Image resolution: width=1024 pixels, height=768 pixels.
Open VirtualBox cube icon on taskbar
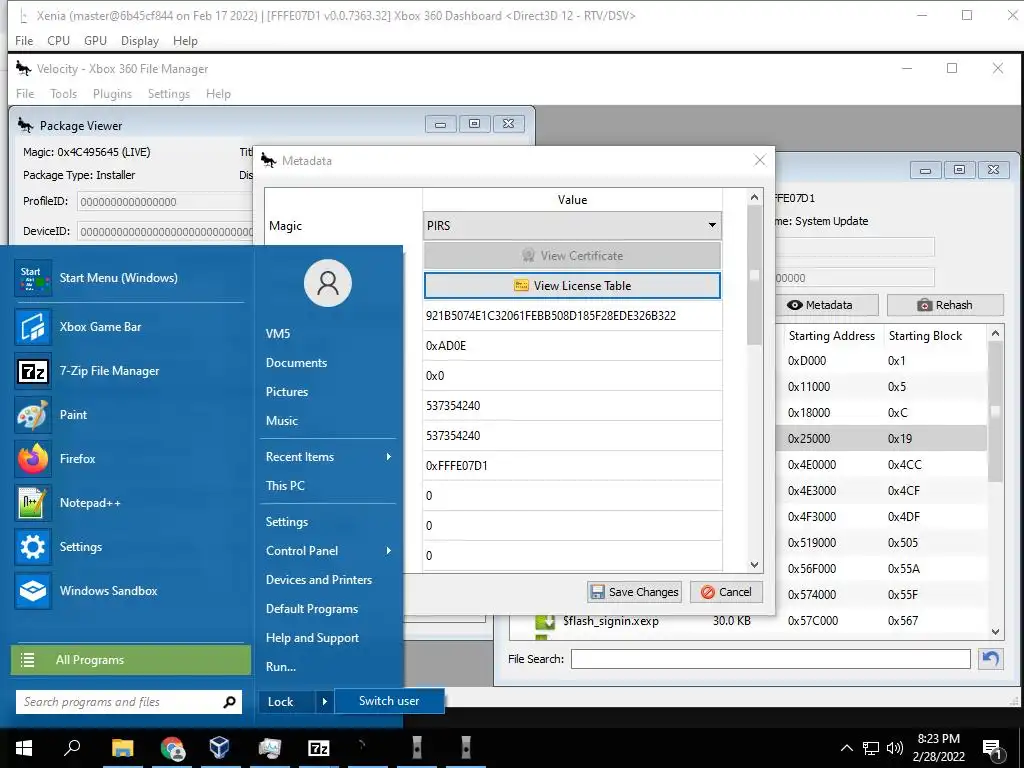(220, 748)
